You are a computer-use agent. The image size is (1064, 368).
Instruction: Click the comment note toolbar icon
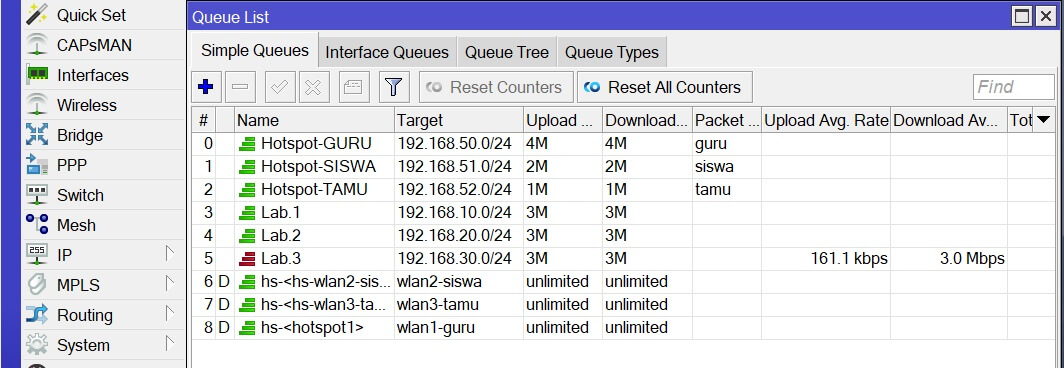point(353,87)
